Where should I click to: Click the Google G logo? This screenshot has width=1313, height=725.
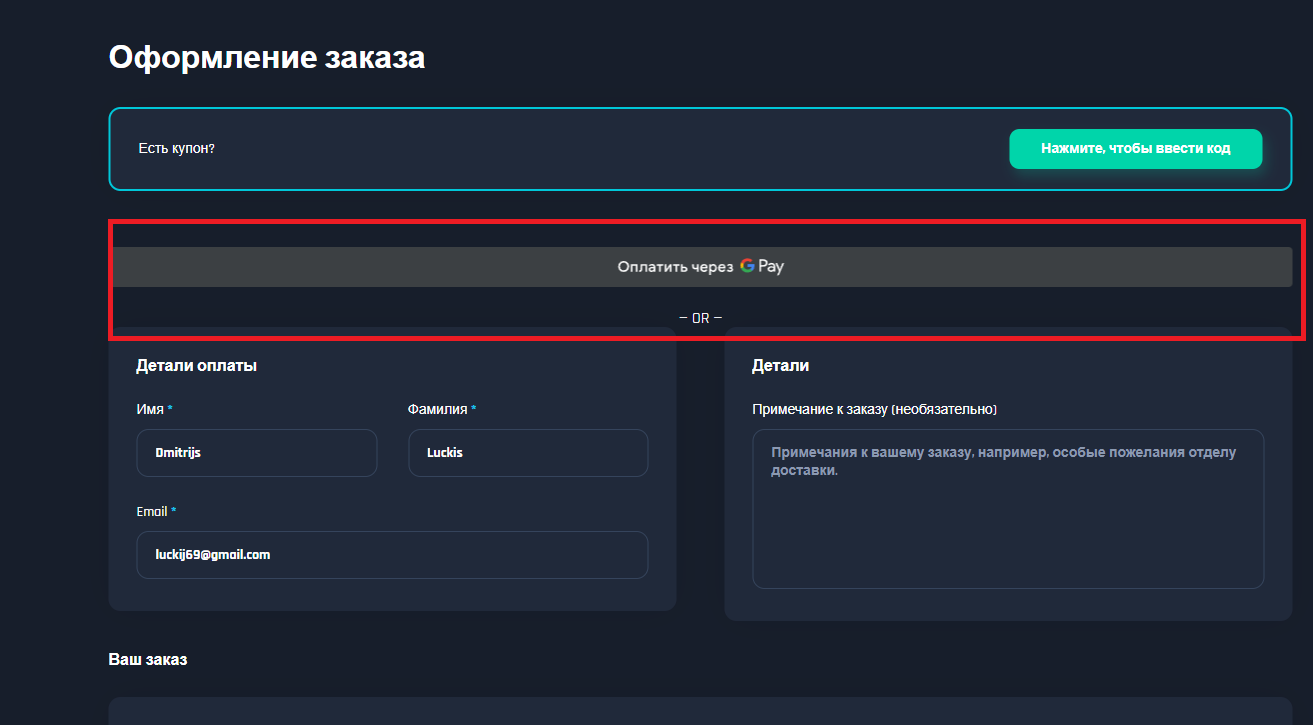point(746,266)
